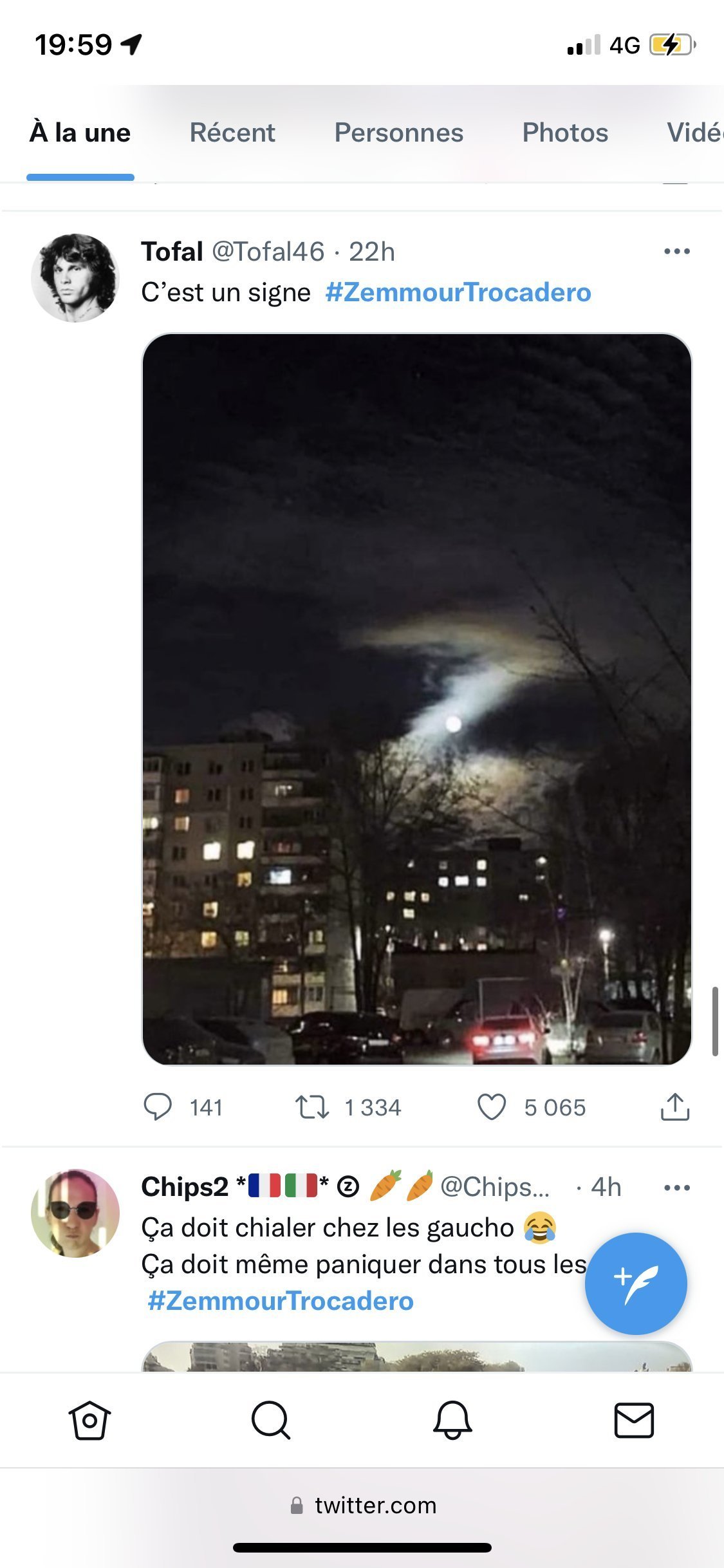Open #ZemmourTrocadero hashtag in Chips2's tweet
Image resolution: width=724 pixels, height=1568 pixels.
tap(281, 1301)
